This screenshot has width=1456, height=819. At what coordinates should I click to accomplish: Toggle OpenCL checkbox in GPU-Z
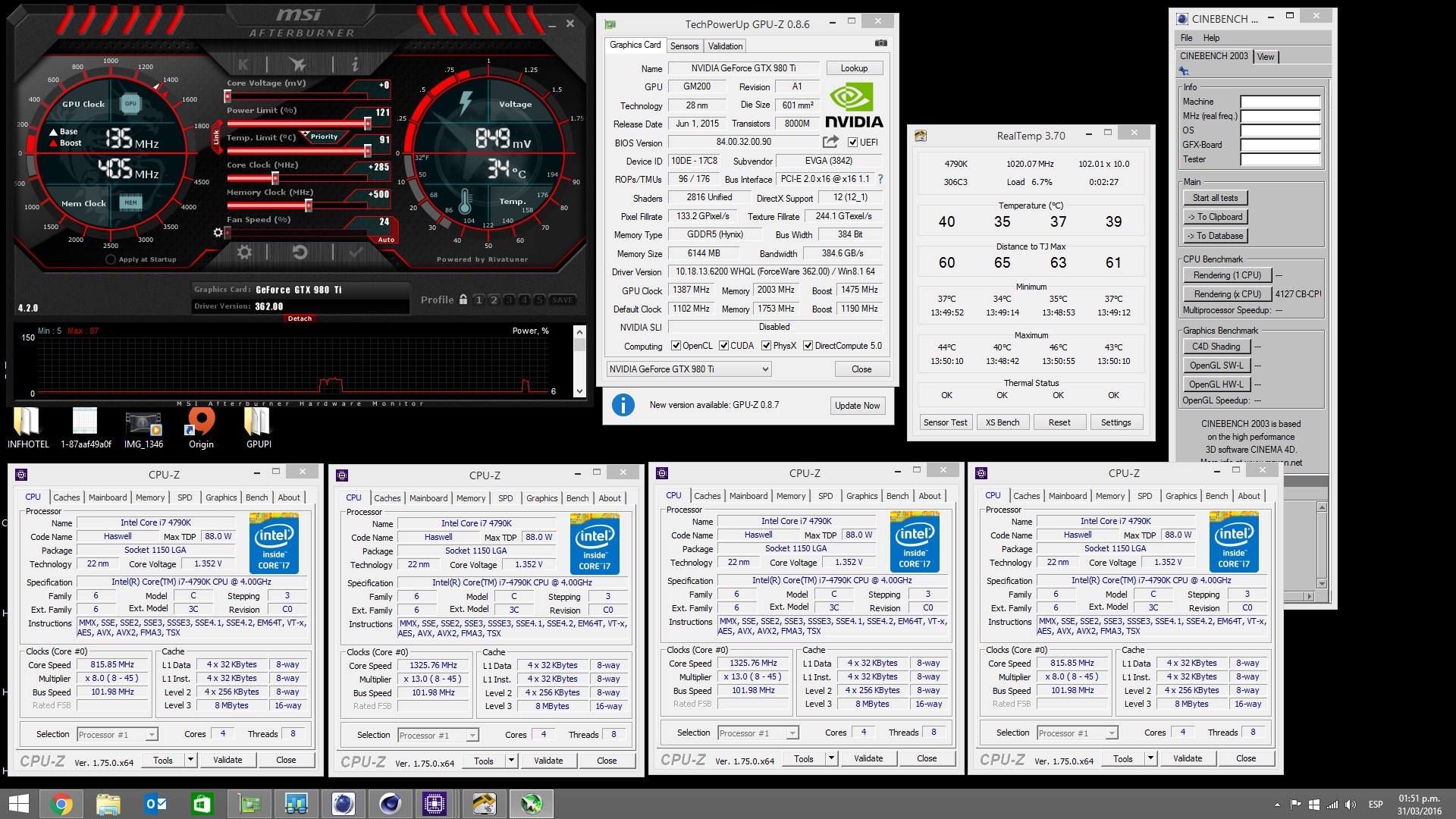[676, 346]
